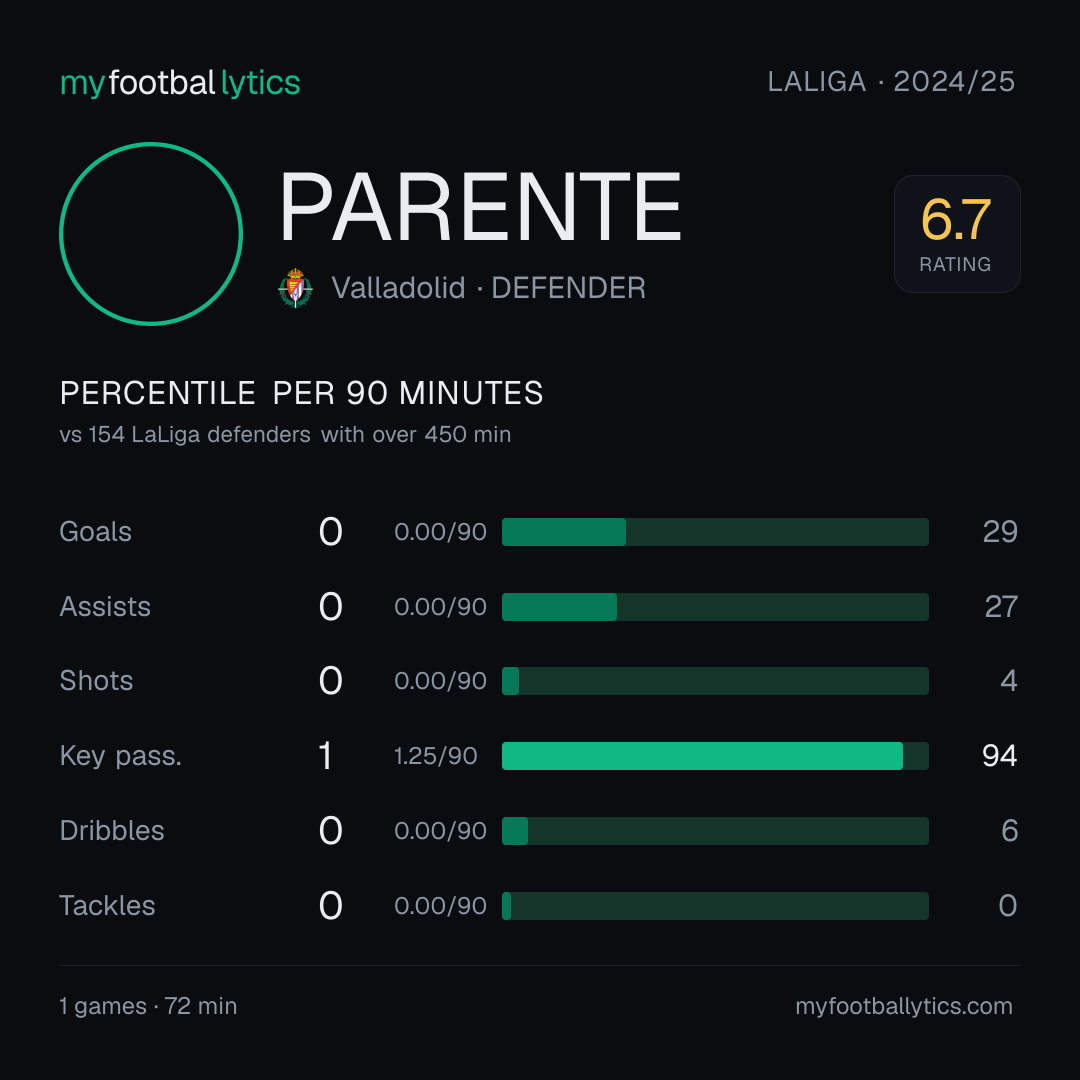
Task: Click the Goals stat label
Action: (x=96, y=532)
